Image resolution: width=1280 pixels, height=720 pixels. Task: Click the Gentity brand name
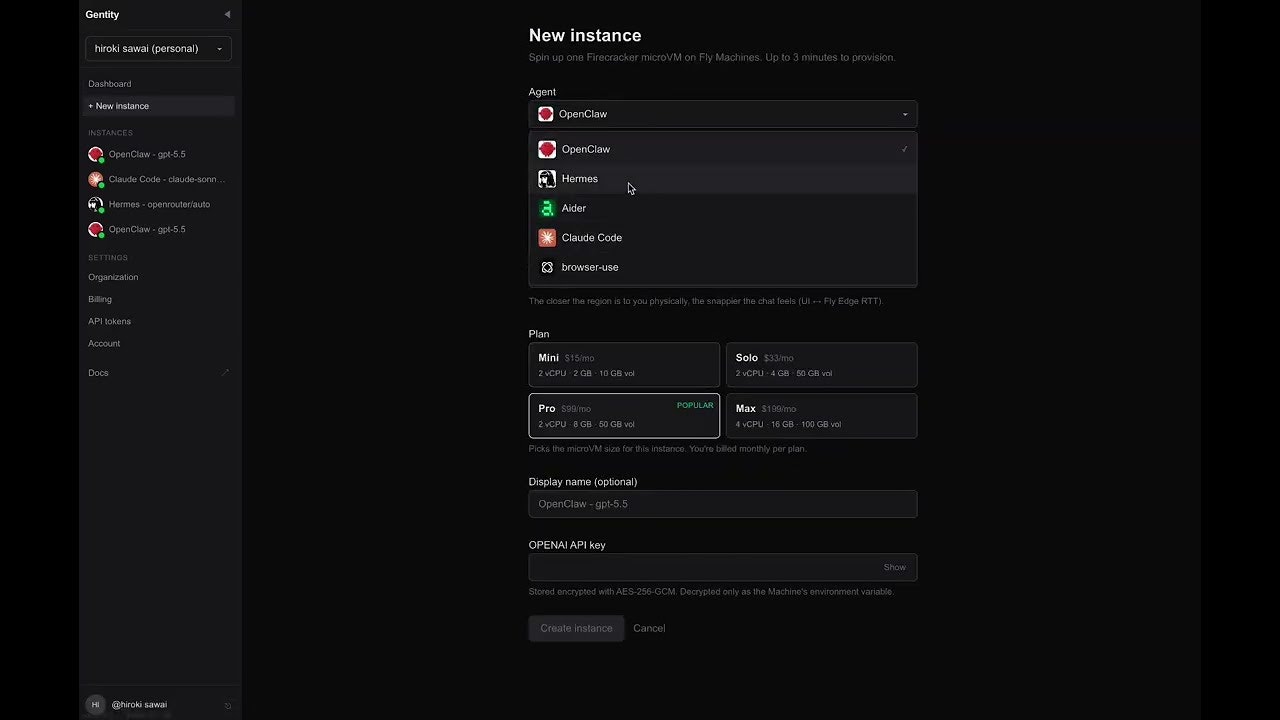[x=102, y=15]
